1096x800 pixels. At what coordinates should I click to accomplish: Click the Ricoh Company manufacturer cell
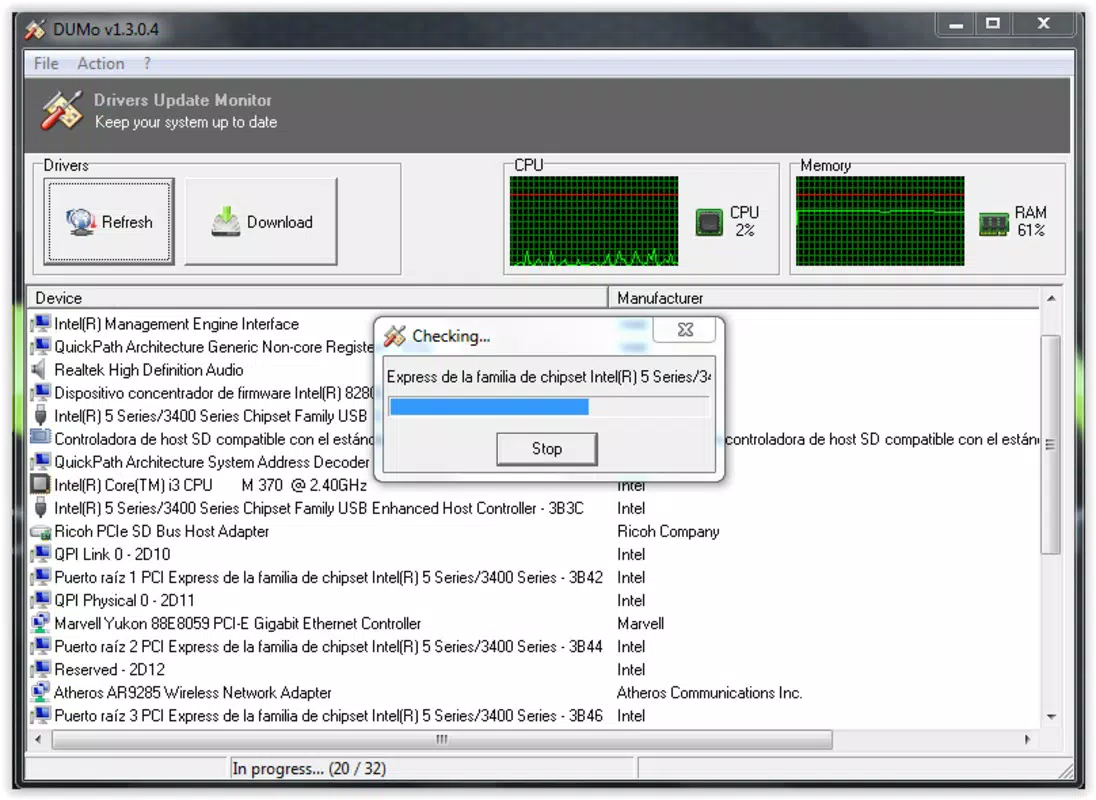[x=668, y=532]
